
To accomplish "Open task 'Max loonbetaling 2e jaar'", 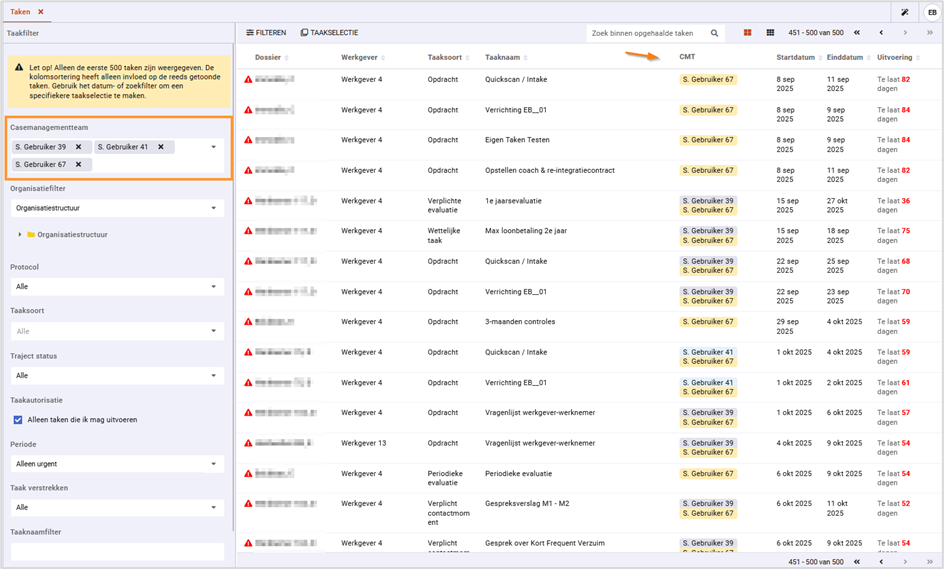I will 526,231.
